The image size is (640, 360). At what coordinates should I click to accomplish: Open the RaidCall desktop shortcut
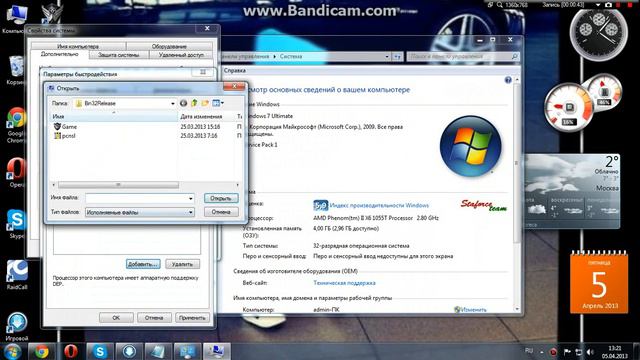point(16,275)
